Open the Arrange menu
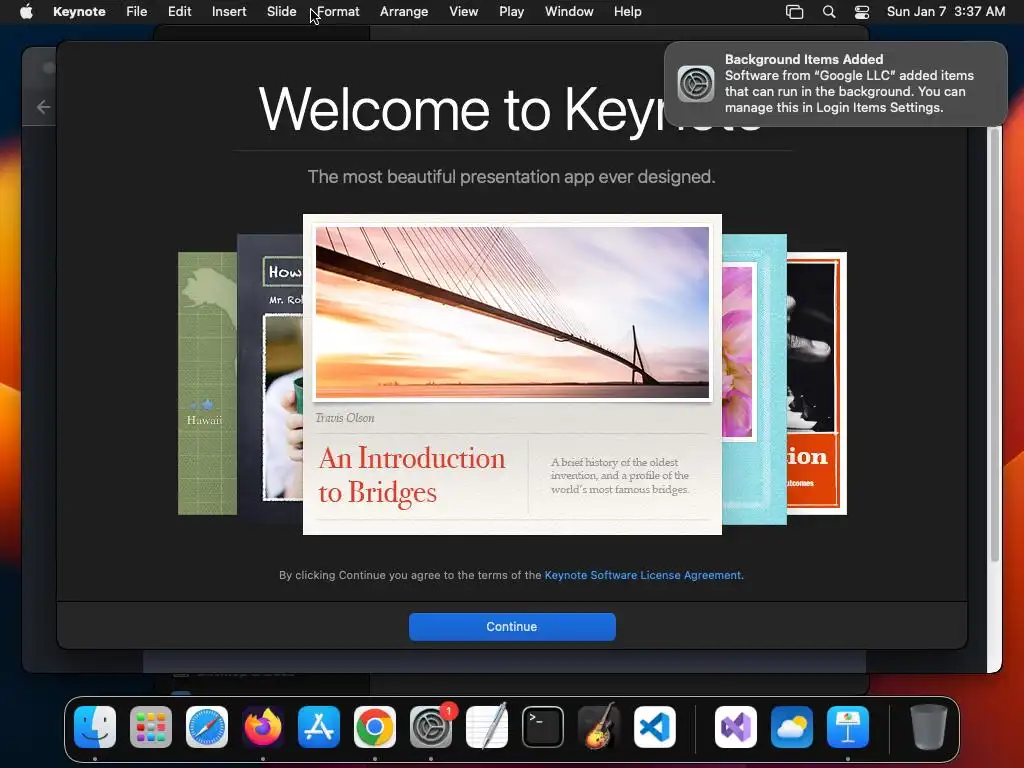1024x768 pixels. click(x=404, y=12)
